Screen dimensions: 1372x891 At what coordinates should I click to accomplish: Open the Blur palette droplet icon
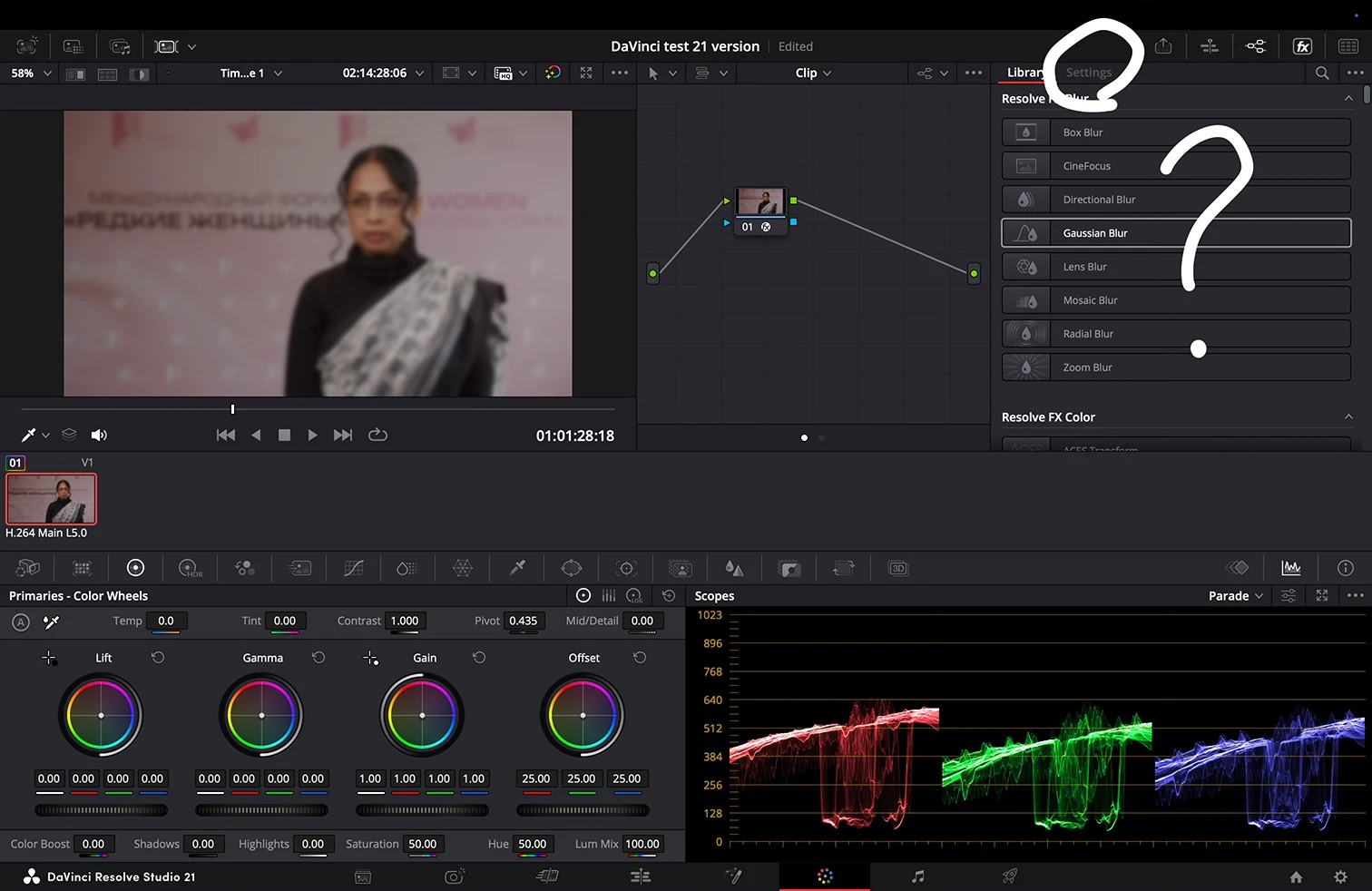pos(735,568)
